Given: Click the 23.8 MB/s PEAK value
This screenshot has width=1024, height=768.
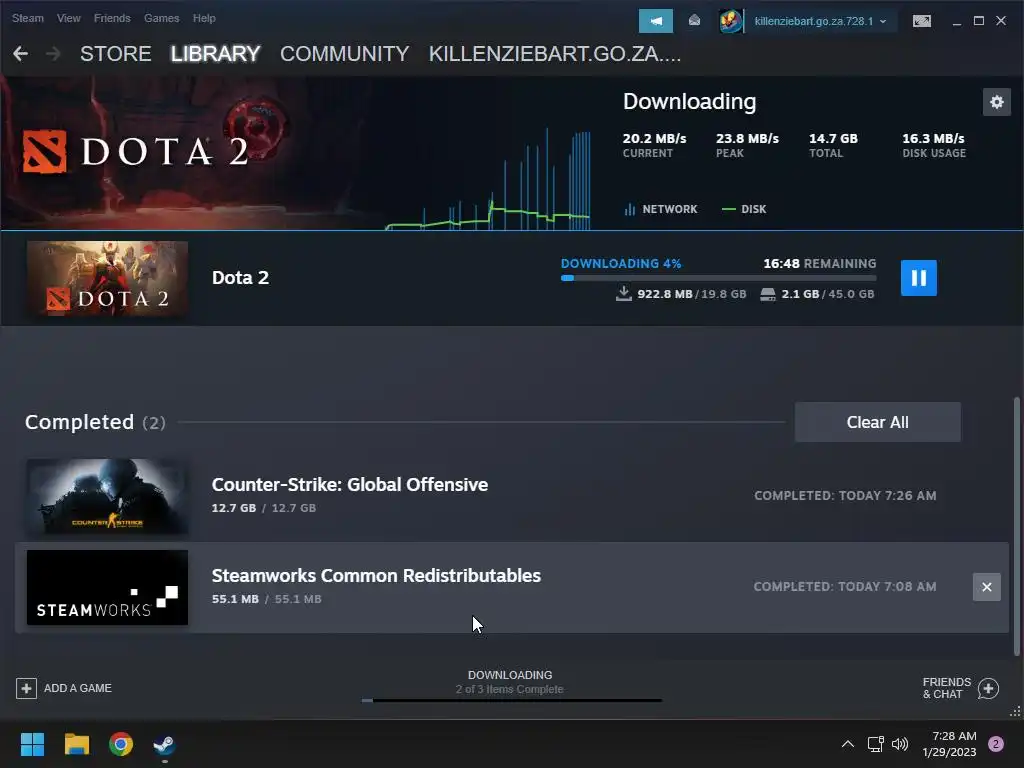Looking at the screenshot, I should (x=747, y=145).
